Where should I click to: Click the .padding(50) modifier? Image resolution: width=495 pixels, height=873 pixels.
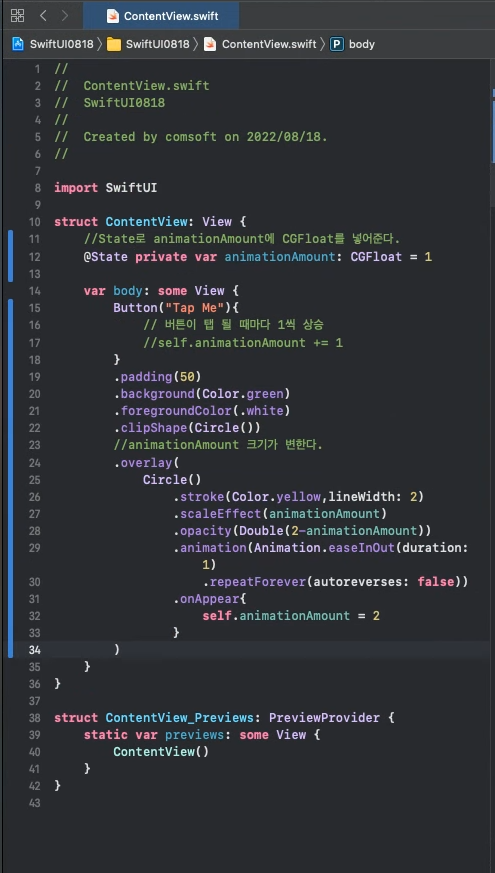tap(158, 377)
